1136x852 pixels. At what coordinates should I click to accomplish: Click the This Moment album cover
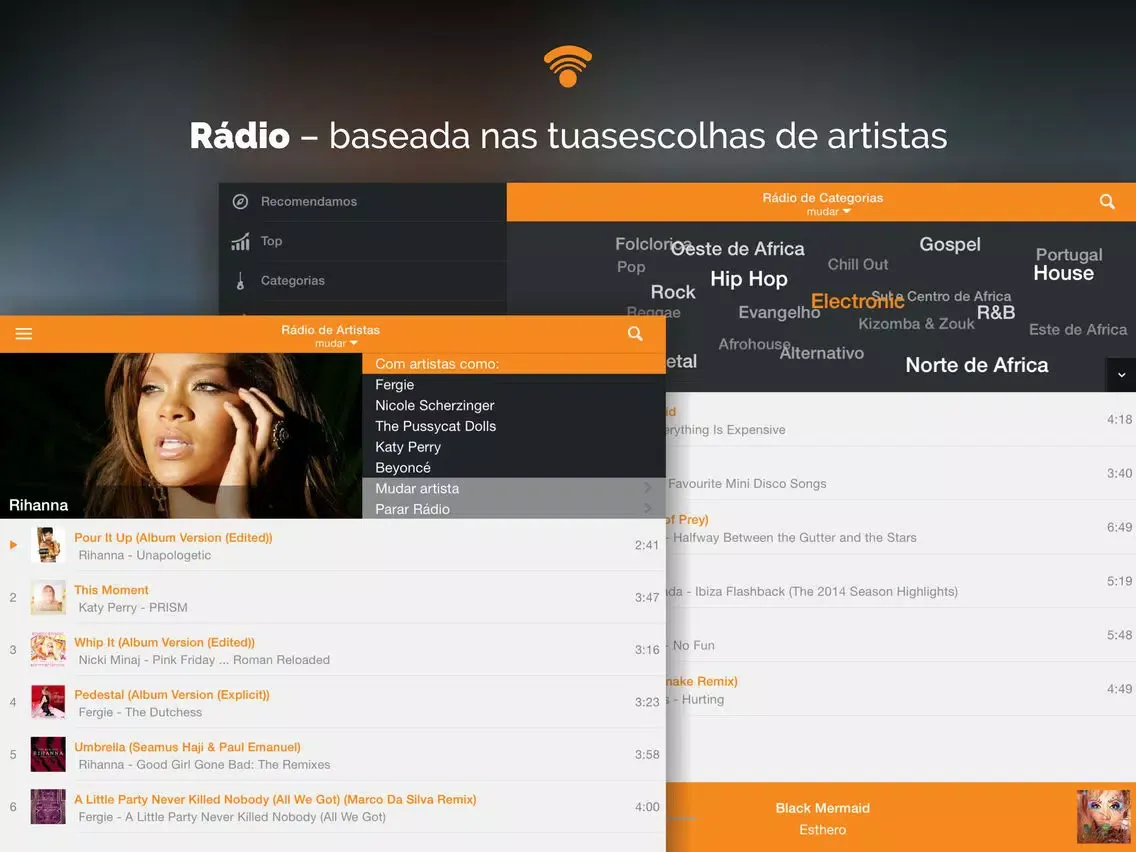point(48,597)
